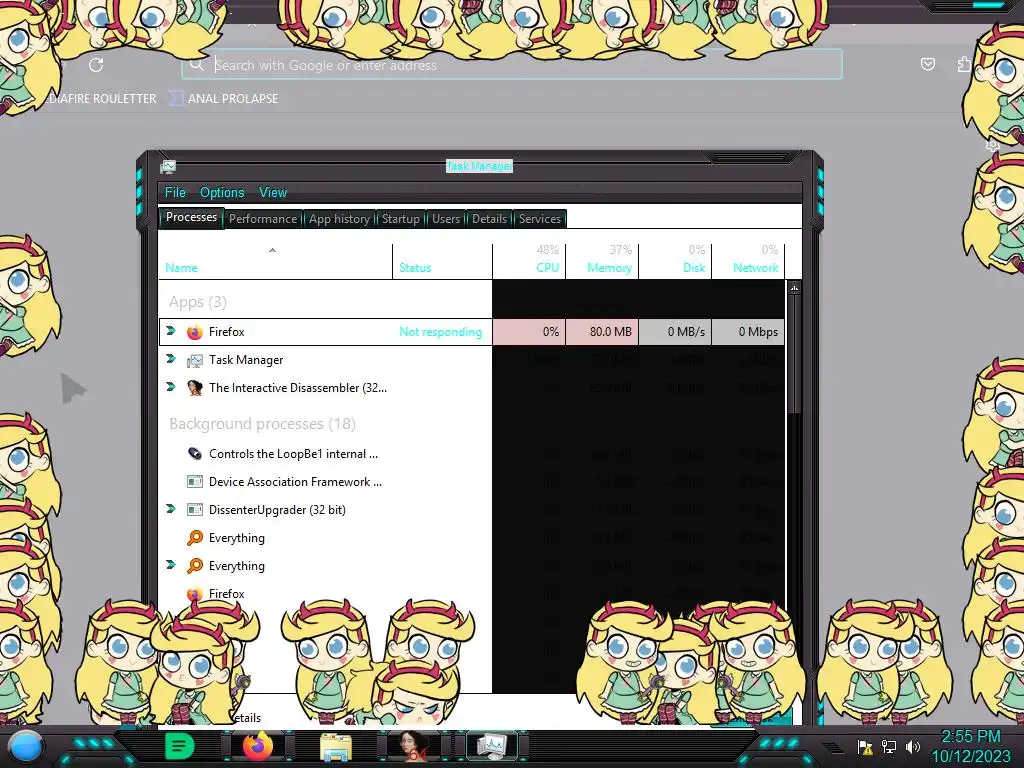The height and width of the screenshot is (768, 1024).
Task: Open the Start orb button
Action: (26, 746)
